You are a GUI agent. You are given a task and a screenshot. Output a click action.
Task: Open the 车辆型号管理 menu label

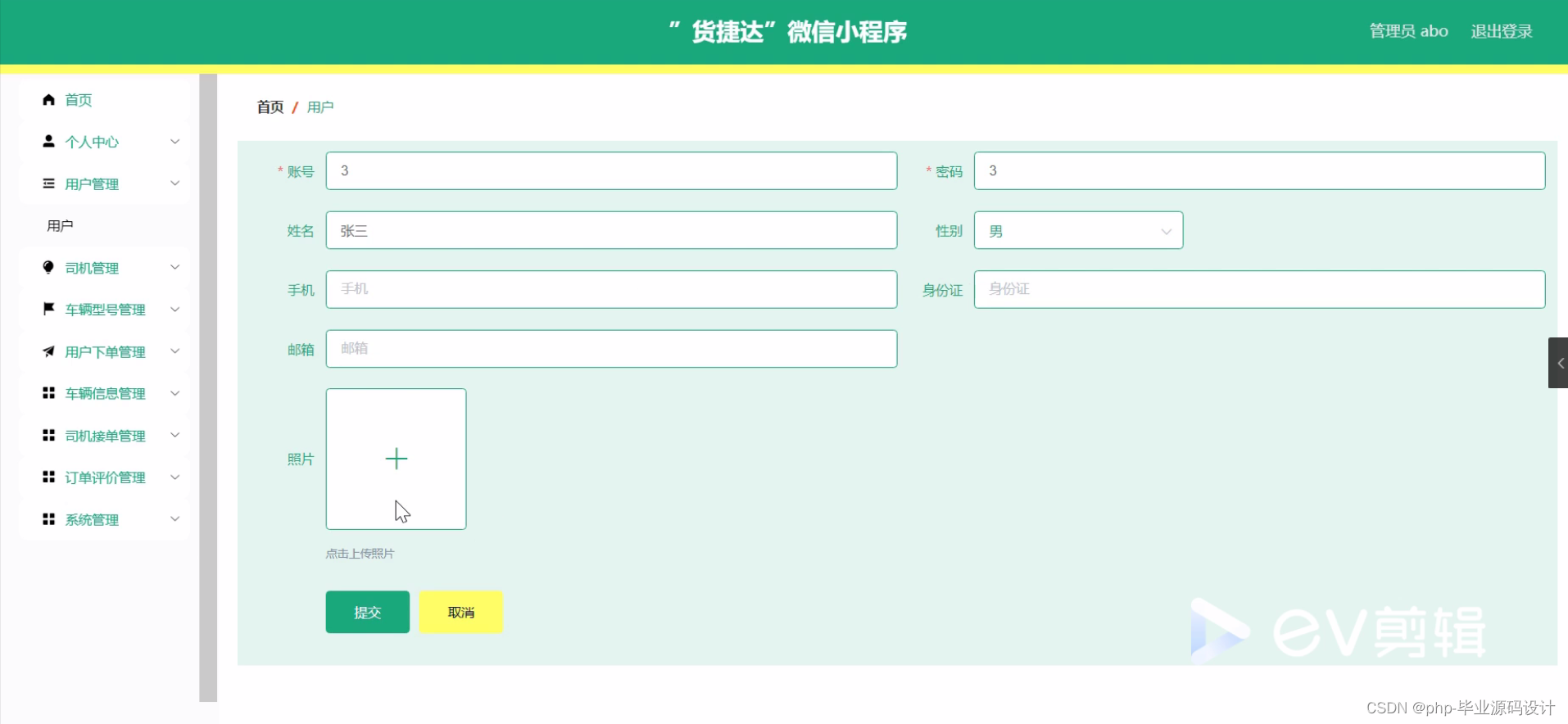[x=105, y=310]
